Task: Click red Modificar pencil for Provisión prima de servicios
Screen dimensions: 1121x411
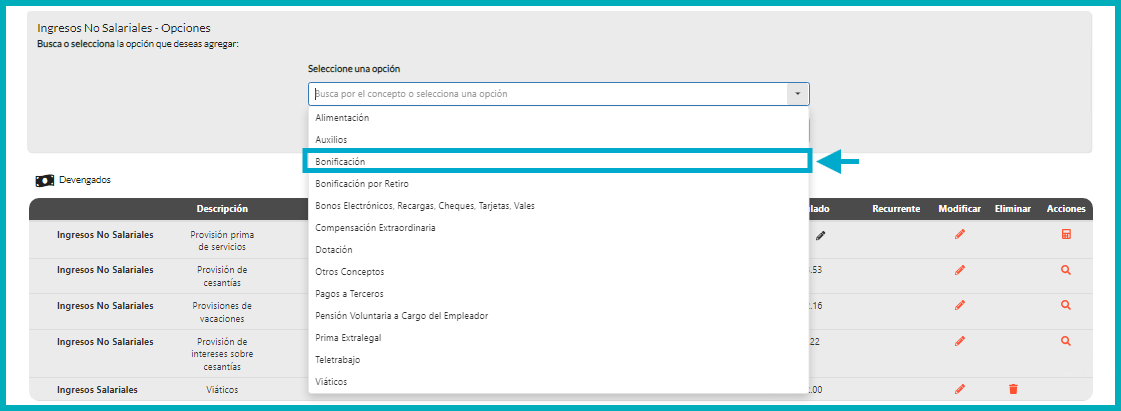Action: [x=960, y=234]
